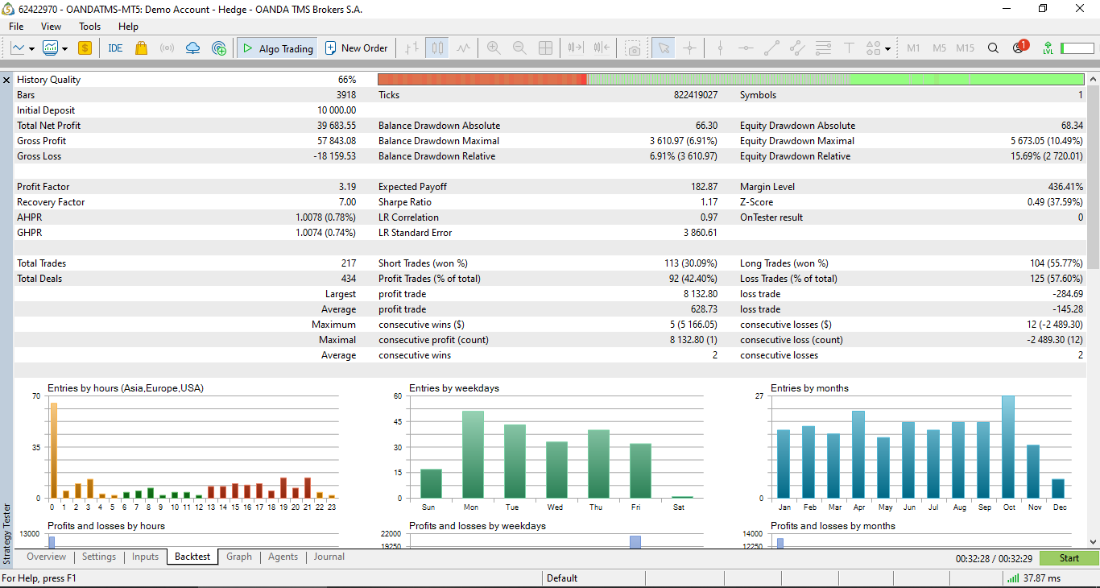Click the zoom out magnifier

point(519,48)
